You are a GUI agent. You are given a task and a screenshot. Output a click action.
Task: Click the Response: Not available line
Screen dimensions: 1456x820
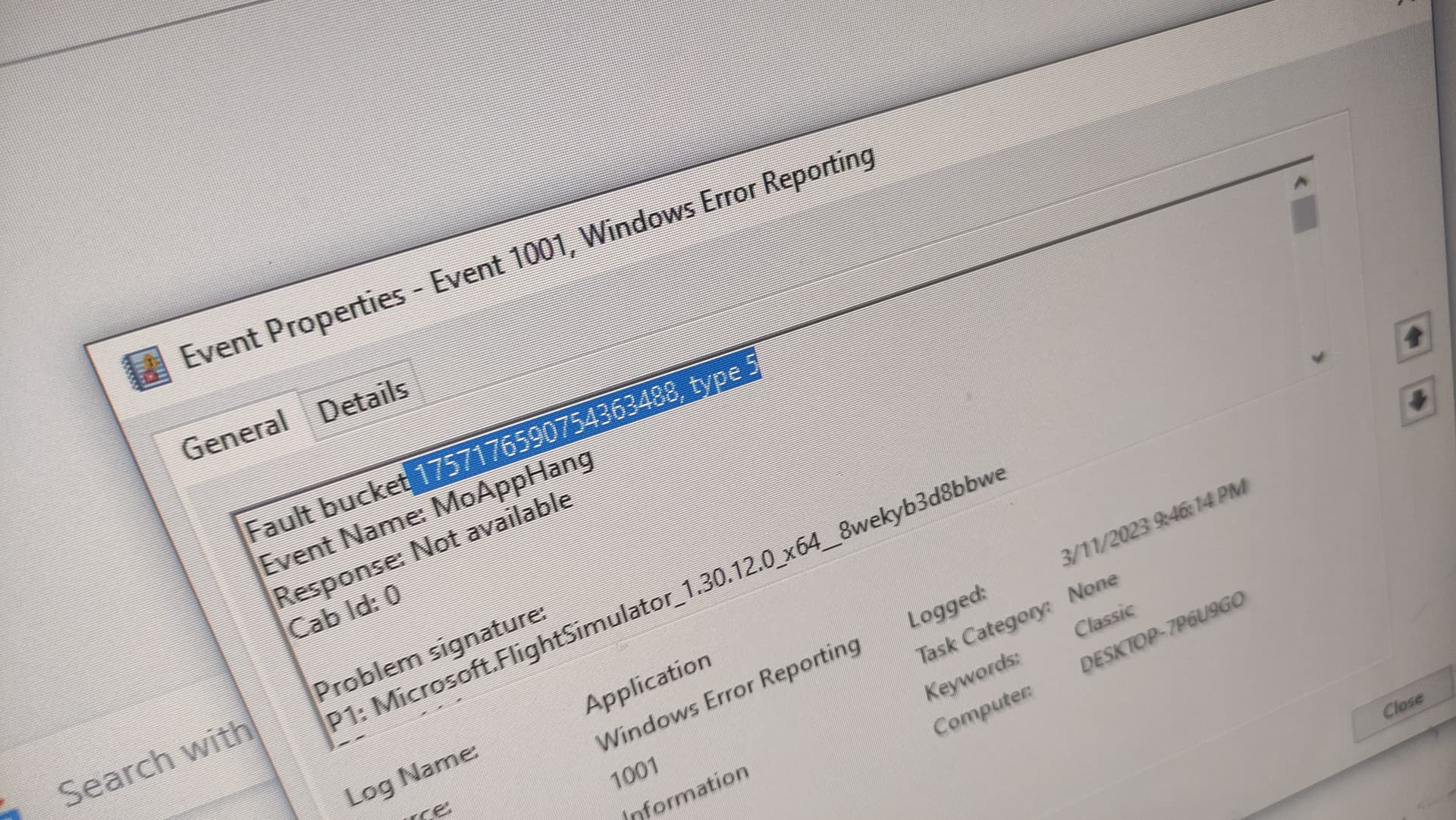click(422, 548)
